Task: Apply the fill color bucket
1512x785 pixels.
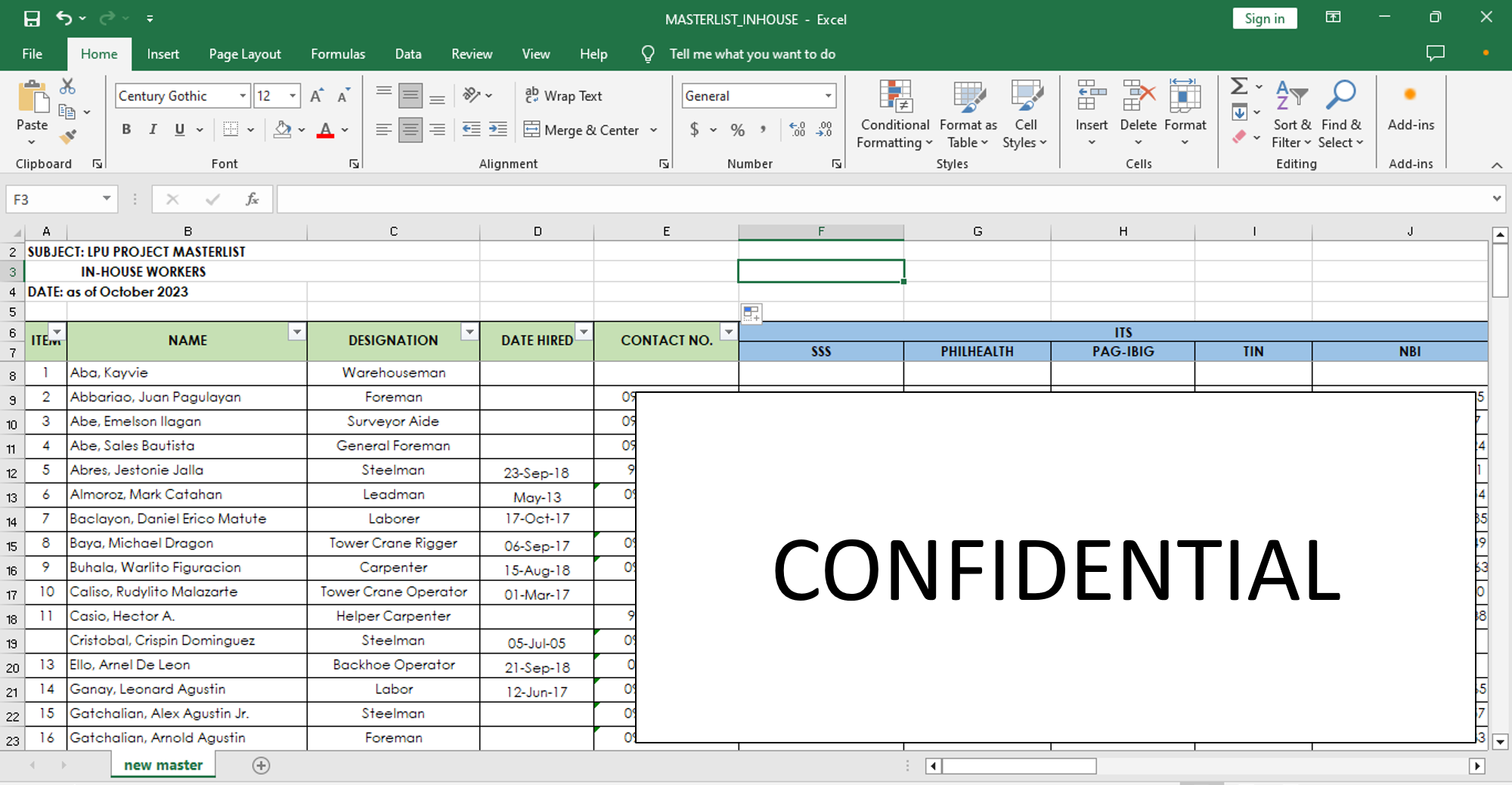Action: click(x=283, y=130)
